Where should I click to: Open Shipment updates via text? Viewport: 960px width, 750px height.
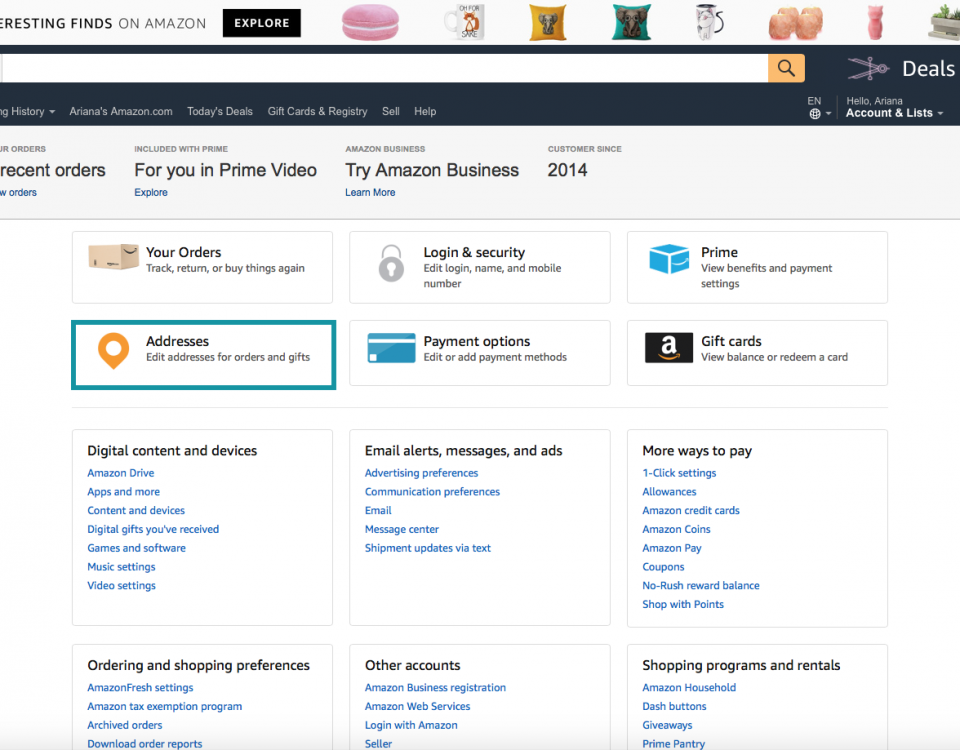428,548
